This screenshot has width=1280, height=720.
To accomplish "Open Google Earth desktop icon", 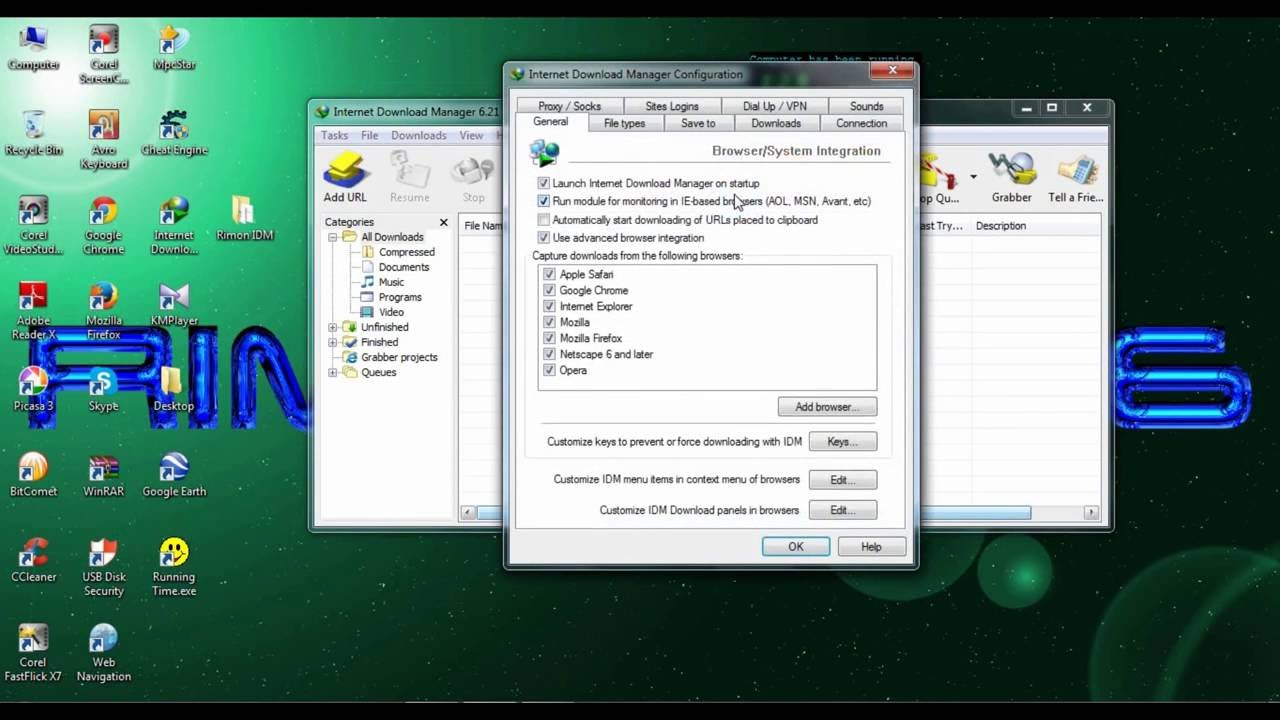I will [x=174, y=475].
